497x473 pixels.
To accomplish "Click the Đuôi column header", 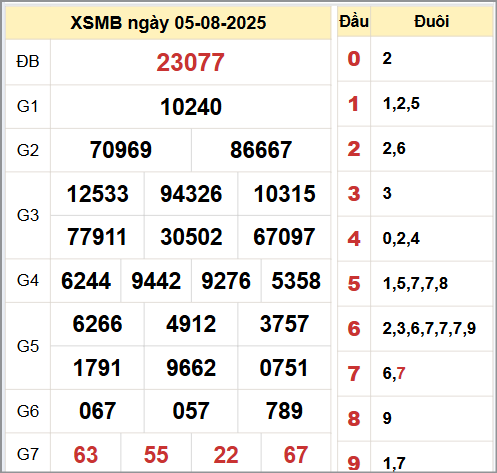I will point(432,22).
